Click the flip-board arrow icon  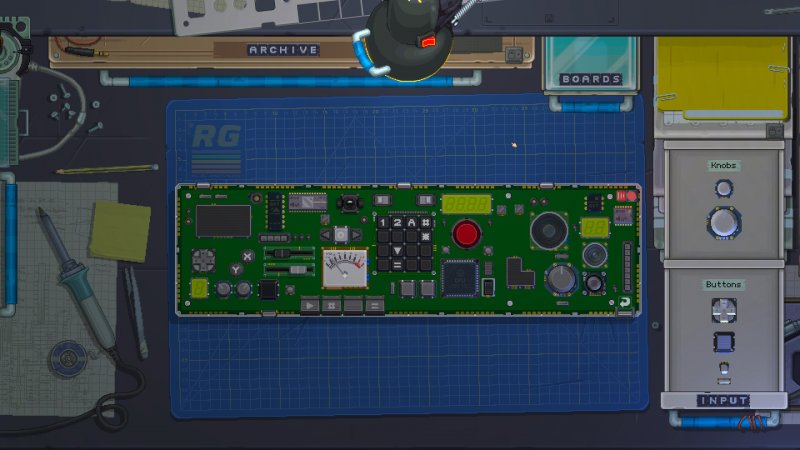[x=624, y=303]
